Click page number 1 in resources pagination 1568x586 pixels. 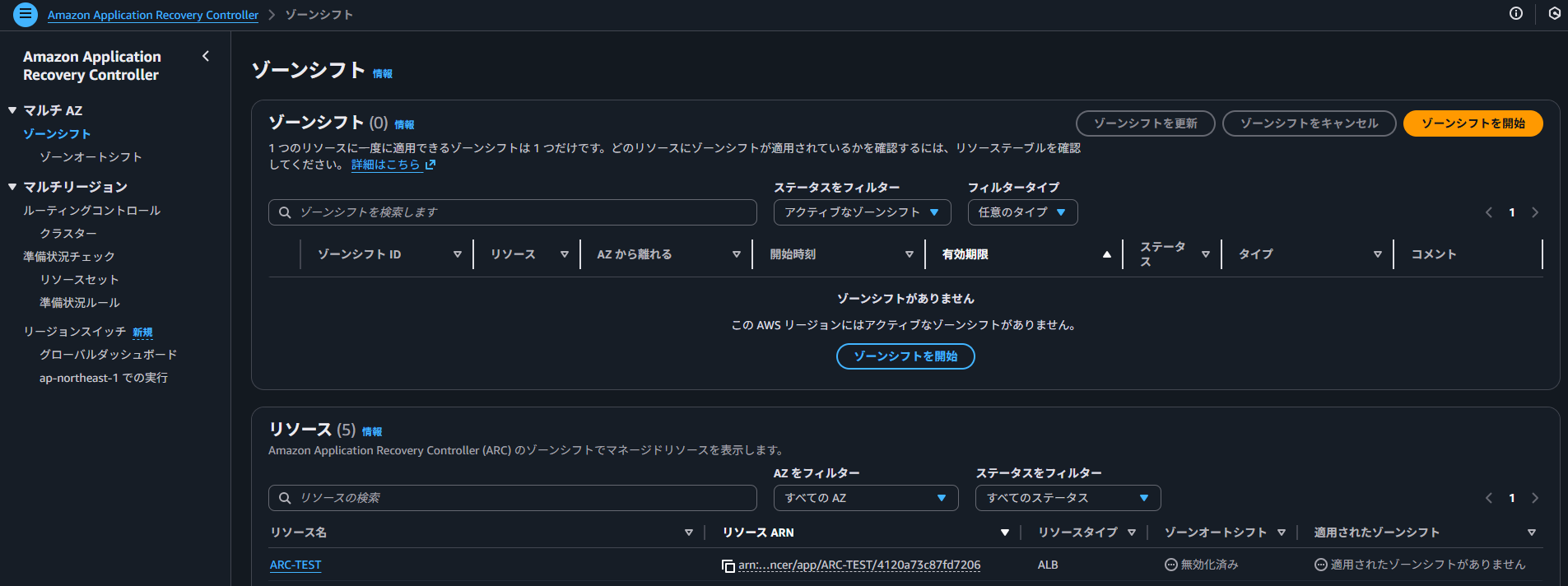click(1512, 498)
